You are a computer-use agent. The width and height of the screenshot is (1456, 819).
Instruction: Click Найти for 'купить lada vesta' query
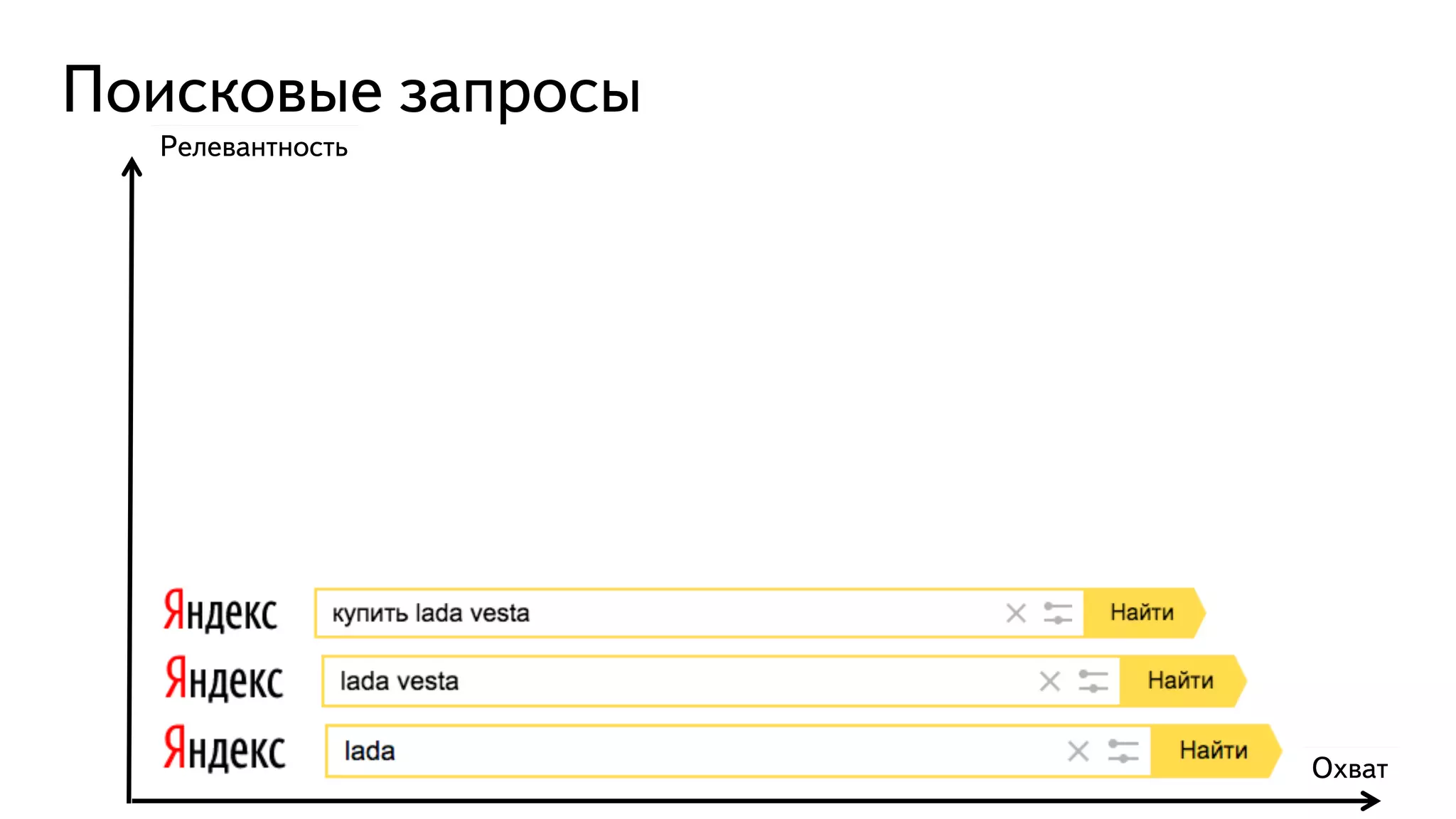(1144, 613)
